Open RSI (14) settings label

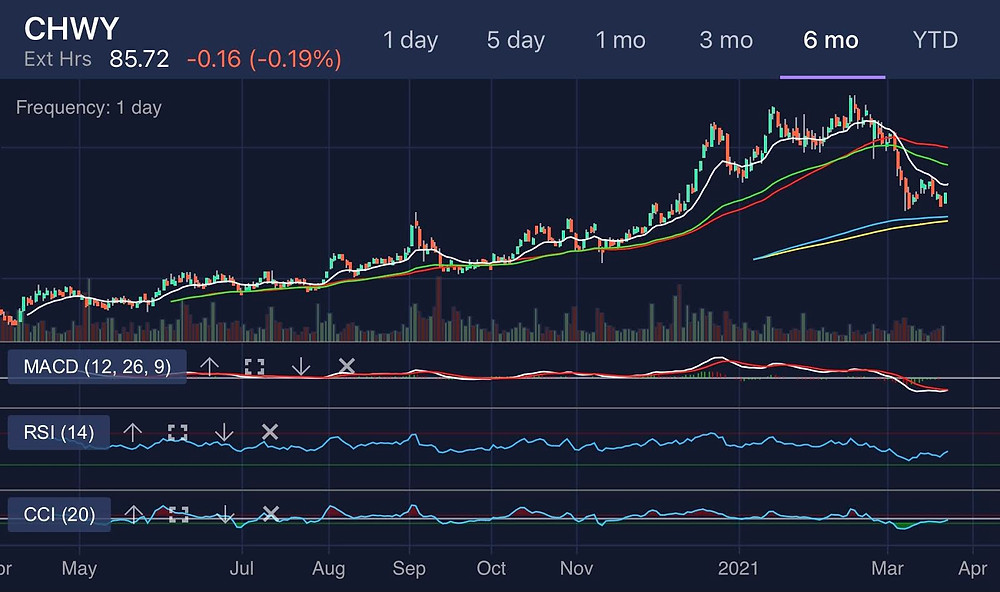(59, 433)
